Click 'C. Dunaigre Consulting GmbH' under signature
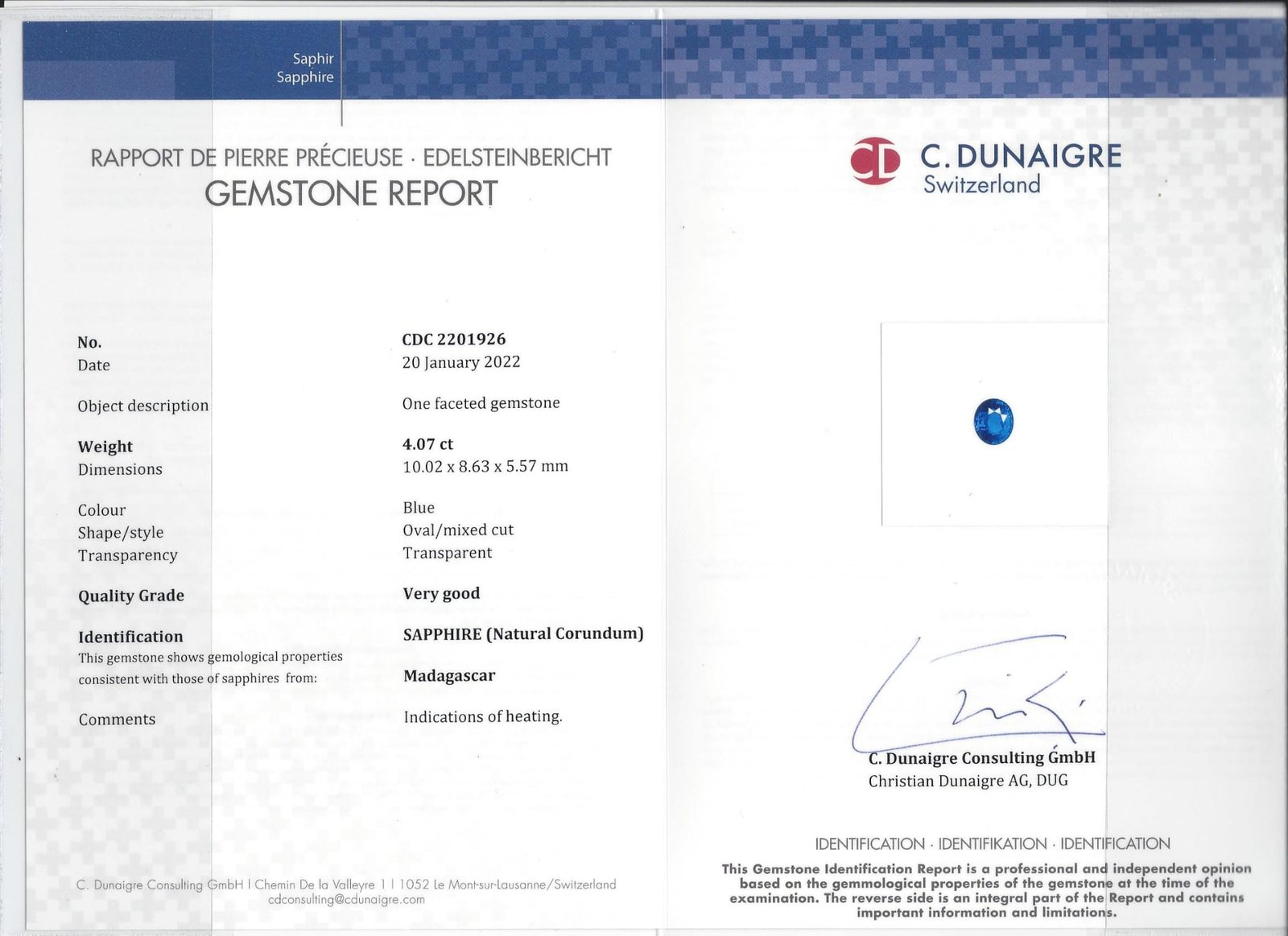The image size is (1288, 936). point(982,758)
